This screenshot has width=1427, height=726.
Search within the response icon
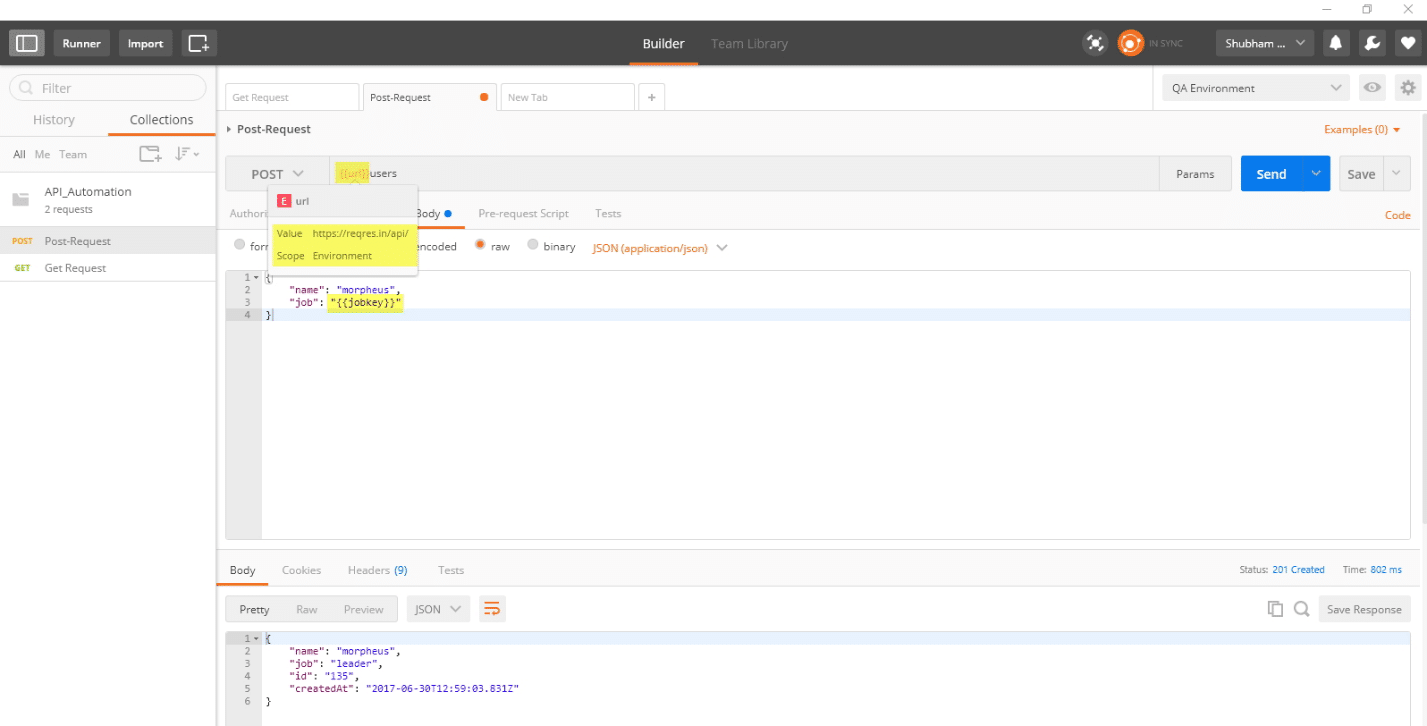click(x=1301, y=609)
